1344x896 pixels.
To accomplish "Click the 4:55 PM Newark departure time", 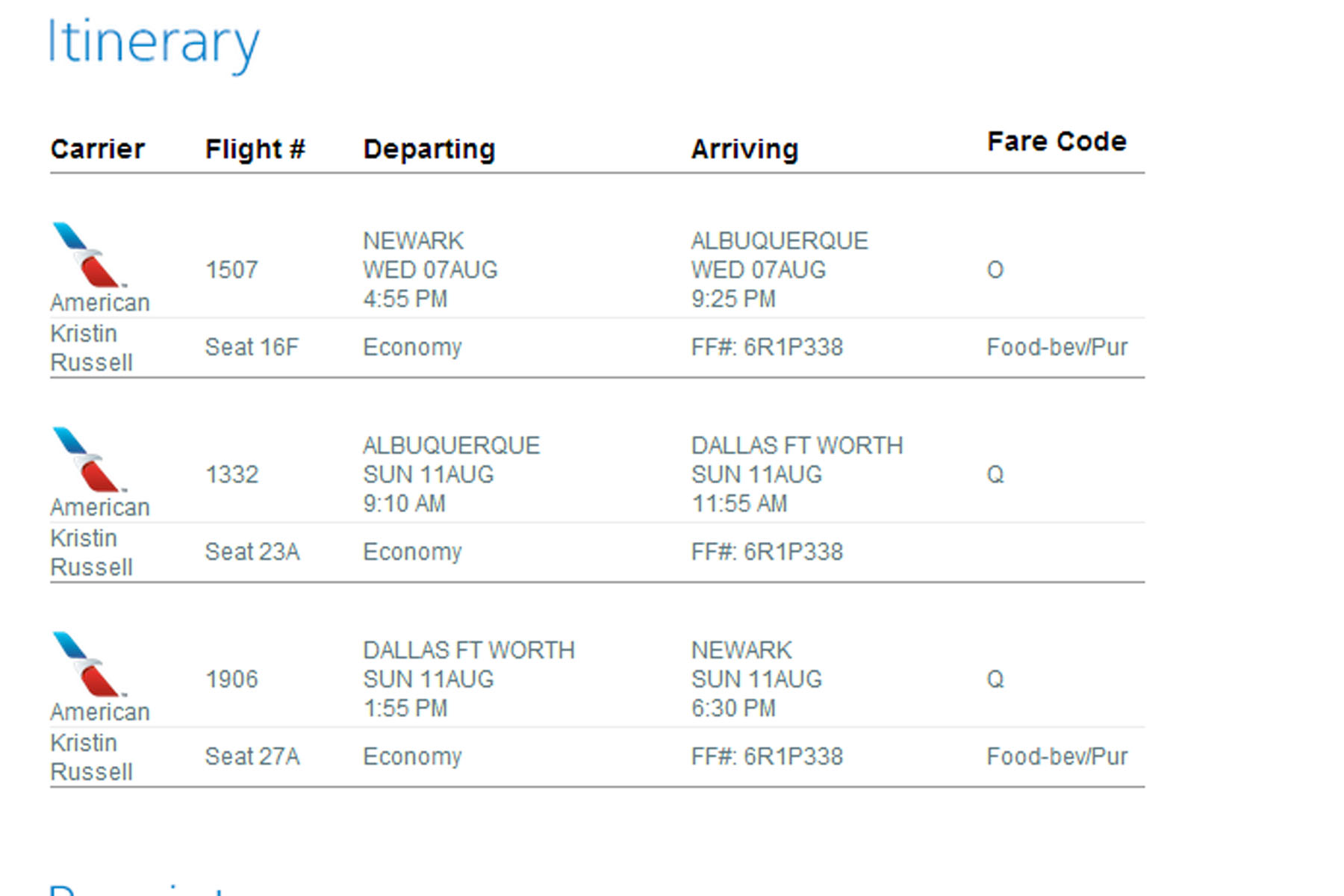I will tap(405, 299).
